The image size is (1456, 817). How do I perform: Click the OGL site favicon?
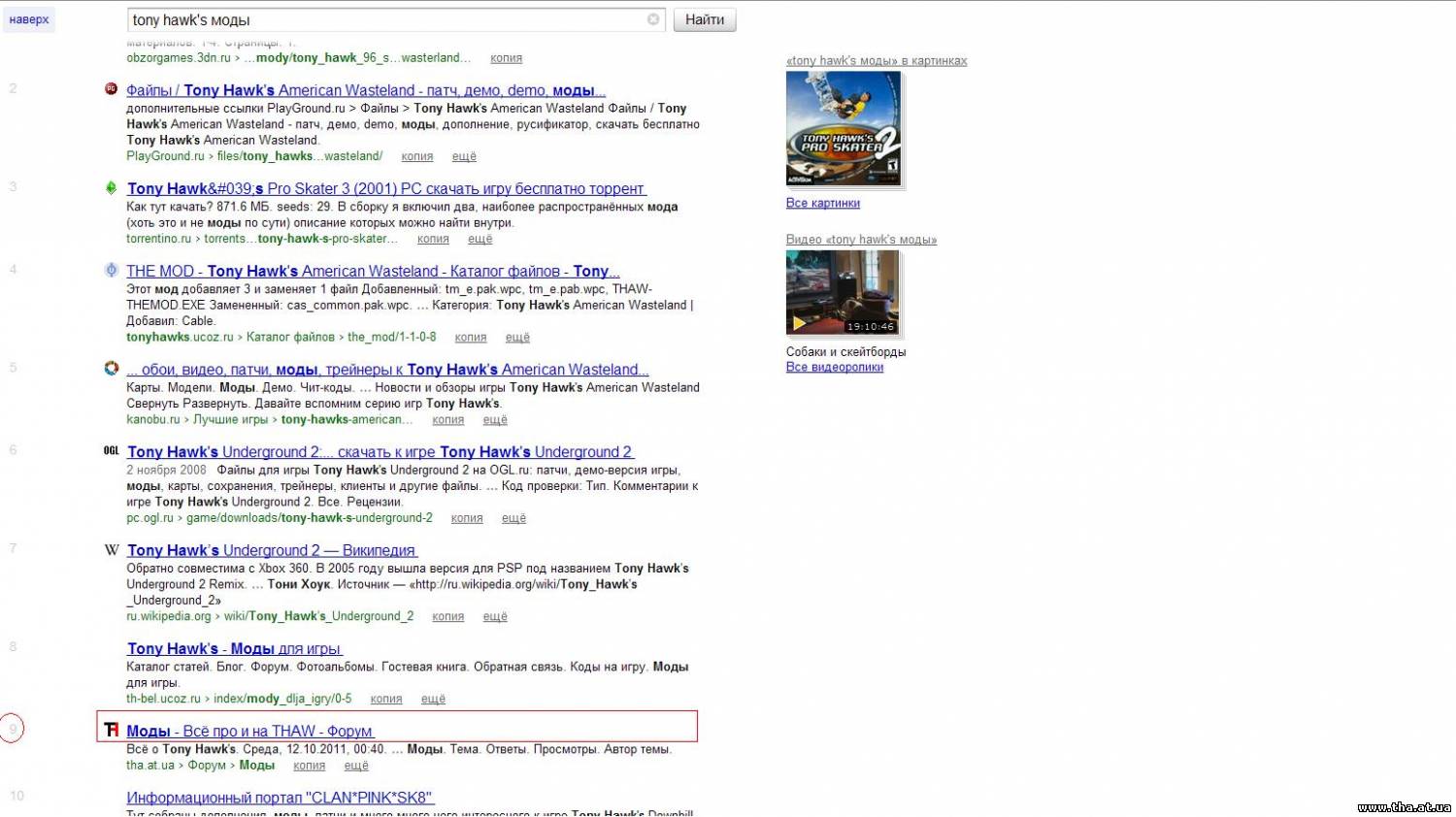[111, 451]
